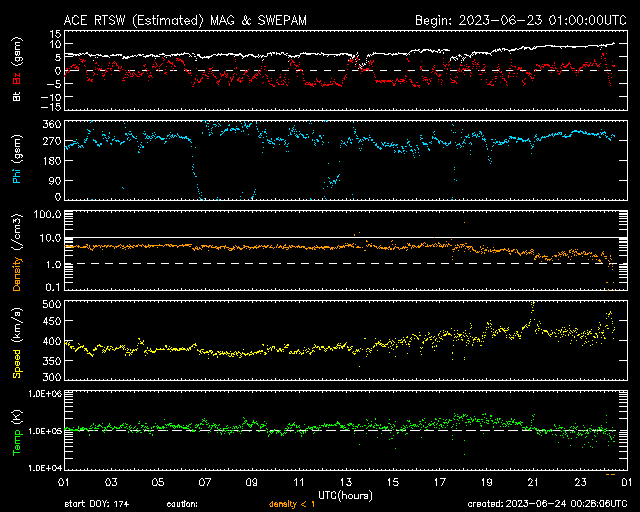Click the speed spike near hour 21

click(532, 304)
